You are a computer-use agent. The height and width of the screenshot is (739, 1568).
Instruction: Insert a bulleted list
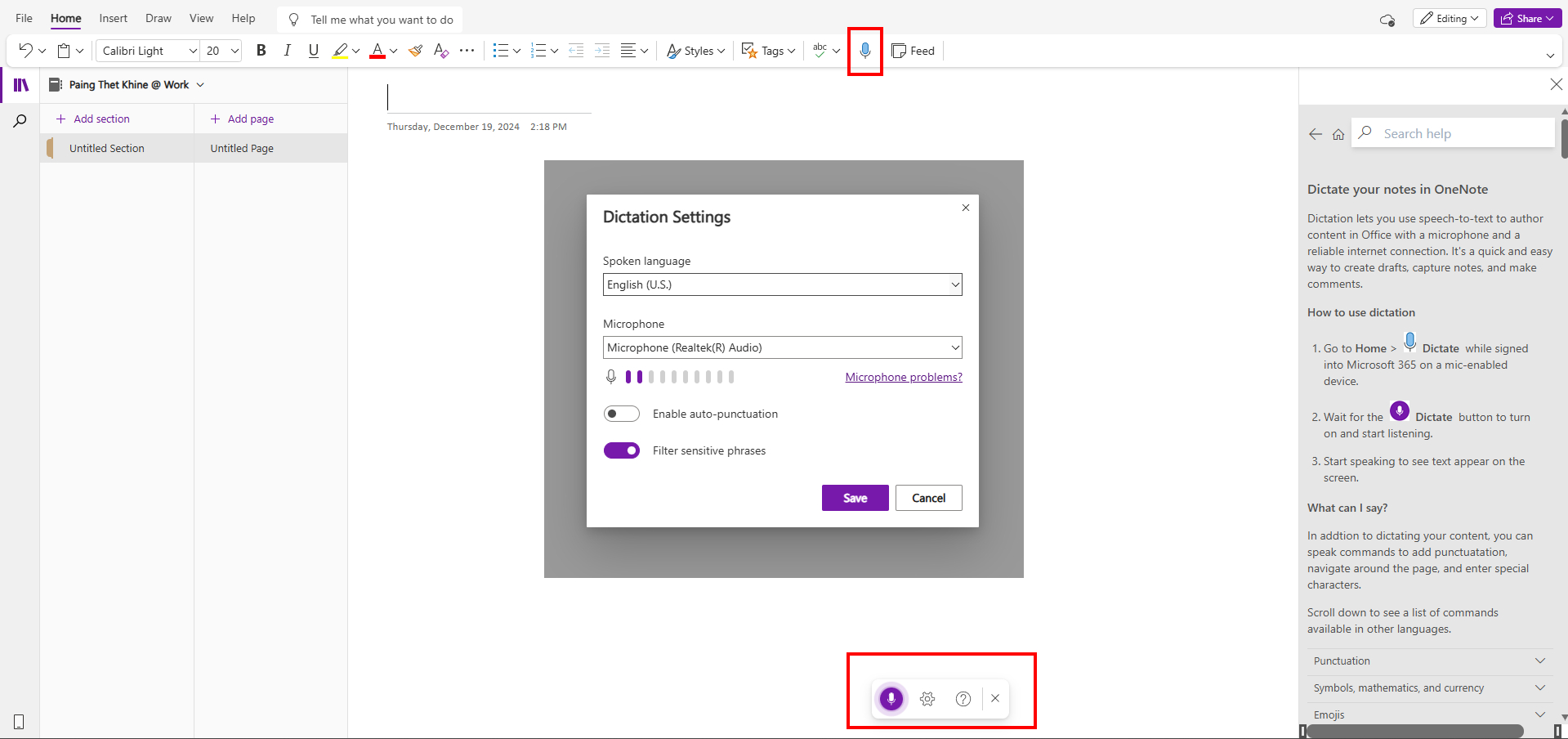tap(501, 51)
